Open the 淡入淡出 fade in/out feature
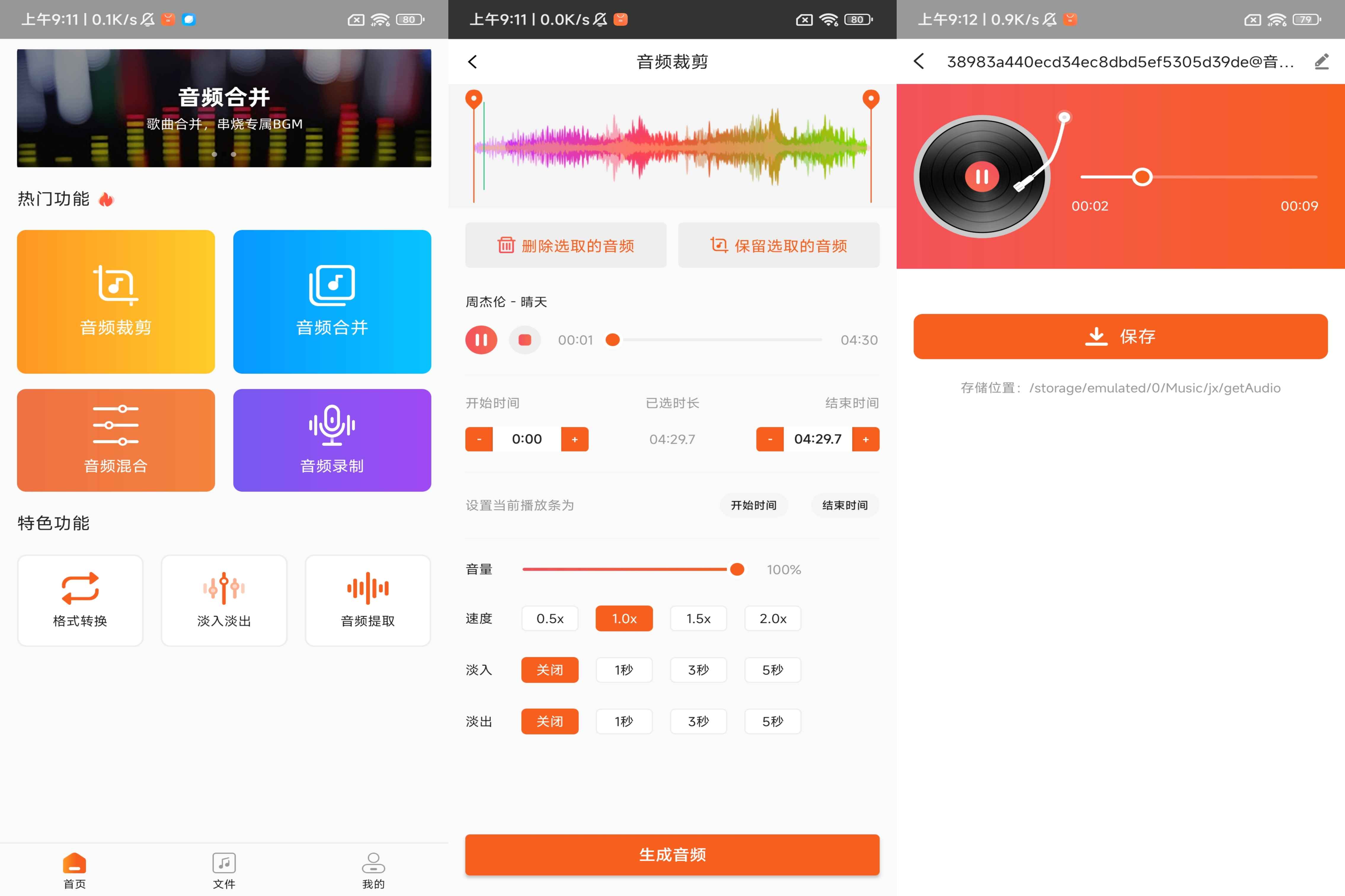The image size is (1345, 896). tap(224, 600)
